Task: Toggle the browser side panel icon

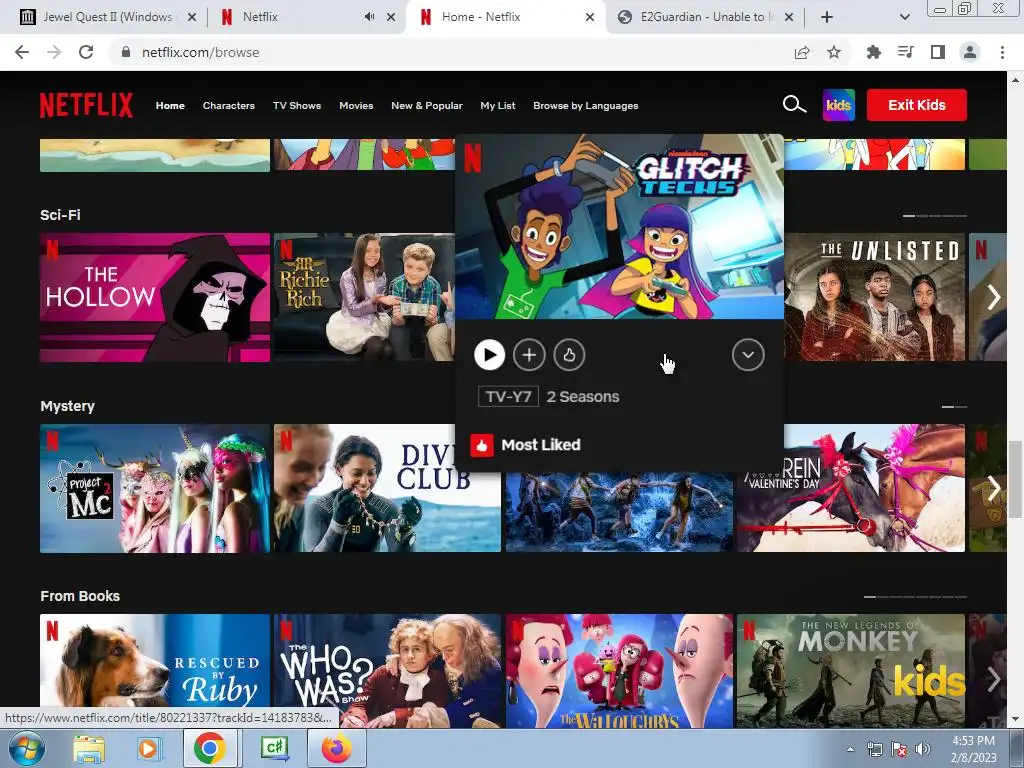Action: pos(938,52)
